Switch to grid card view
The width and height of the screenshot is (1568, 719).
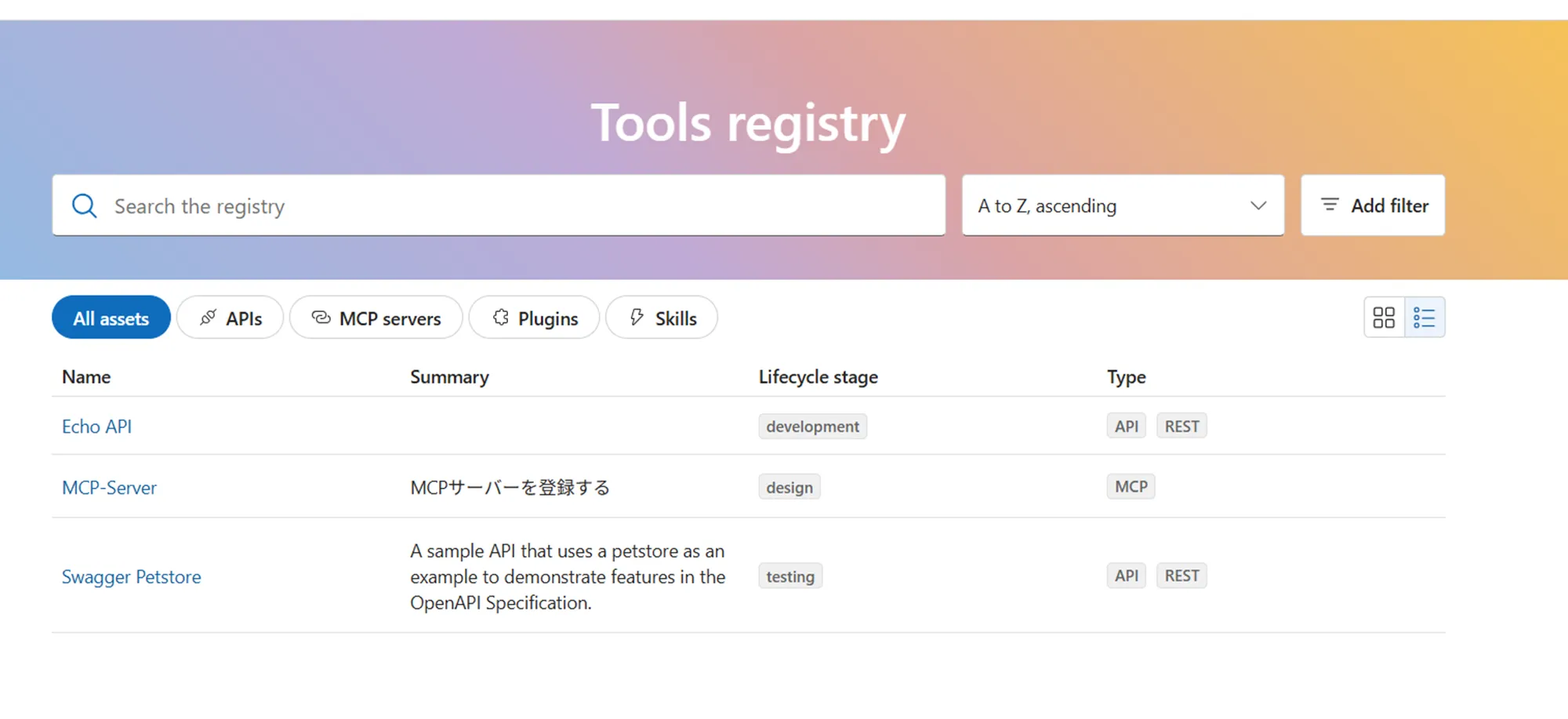[1384, 318]
